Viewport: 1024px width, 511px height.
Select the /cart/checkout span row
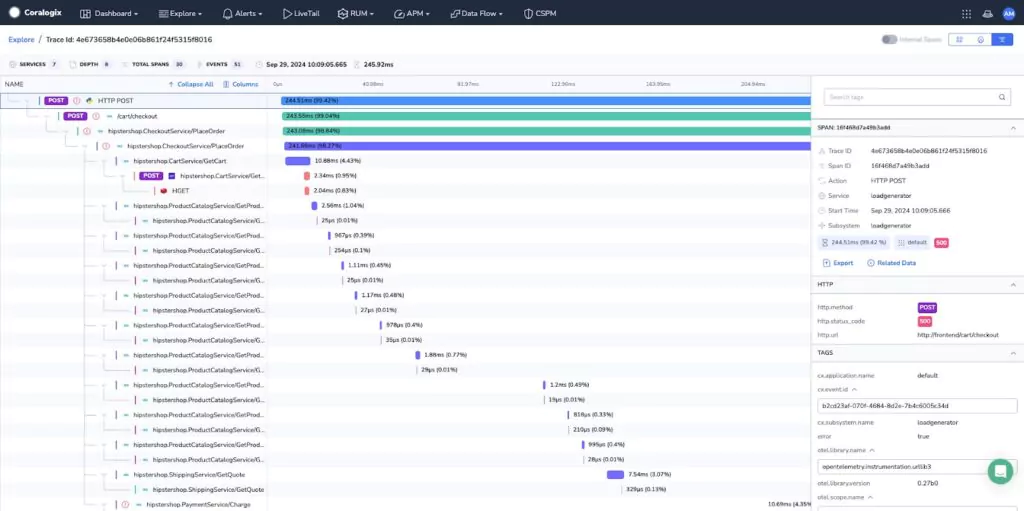[x=405, y=116]
